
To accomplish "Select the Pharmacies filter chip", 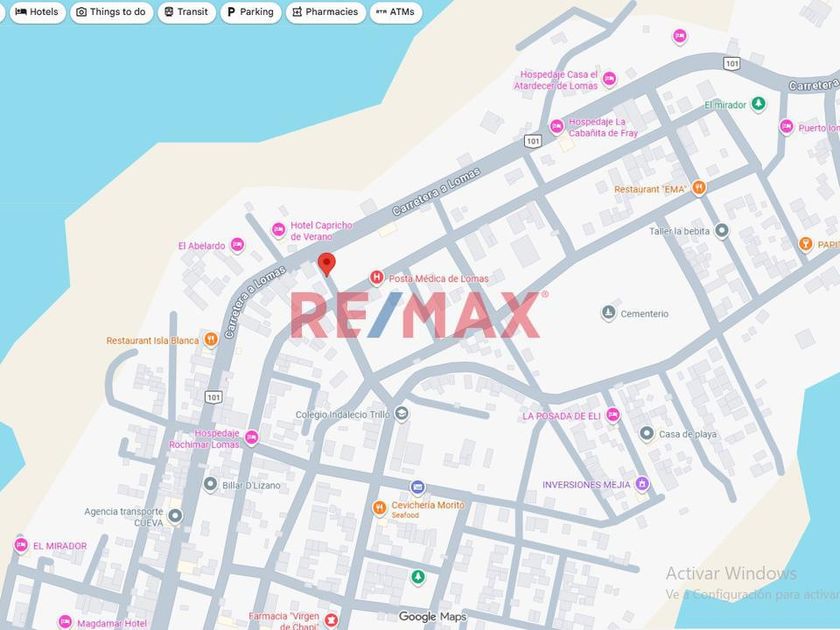I will (x=325, y=12).
